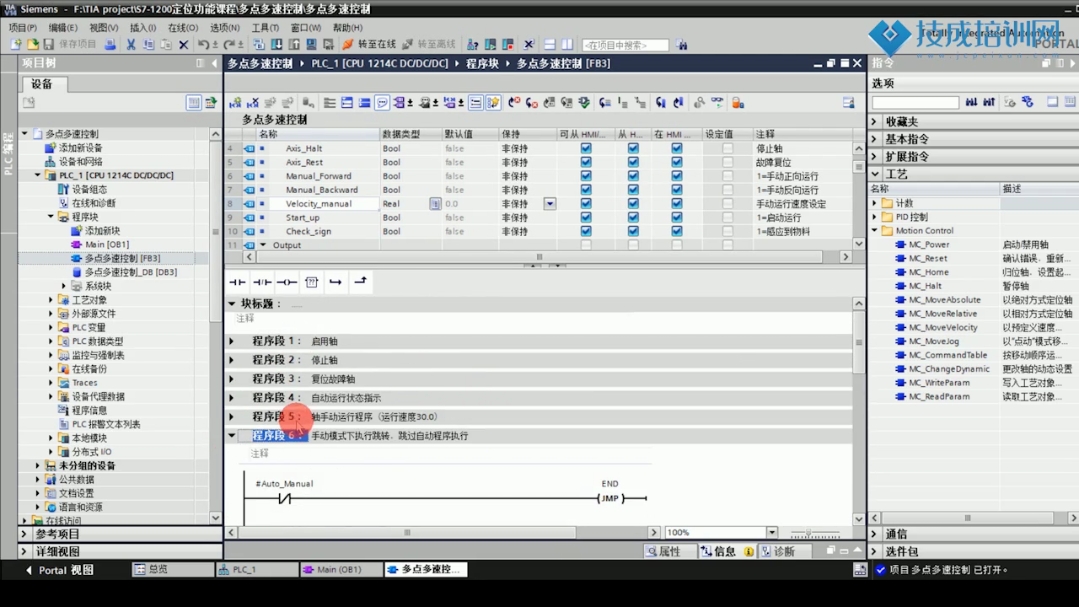Click the close branch icon
Image resolution: width=1079 pixels, height=607 pixels.
[x=361, y=281]
